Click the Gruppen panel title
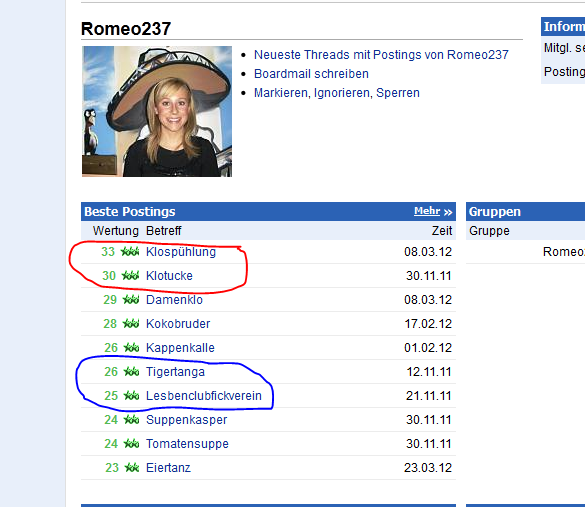Screen dimensions: 585x507 coord(495,212)
